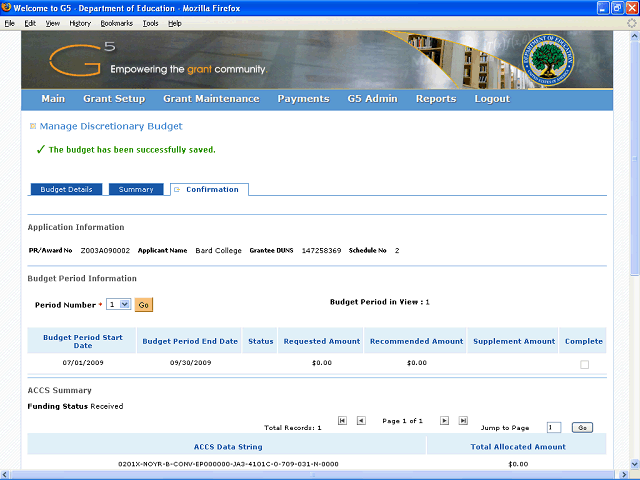Click the Firefox icon in title bar
This screenshot has height=480, width=640.
8,9
